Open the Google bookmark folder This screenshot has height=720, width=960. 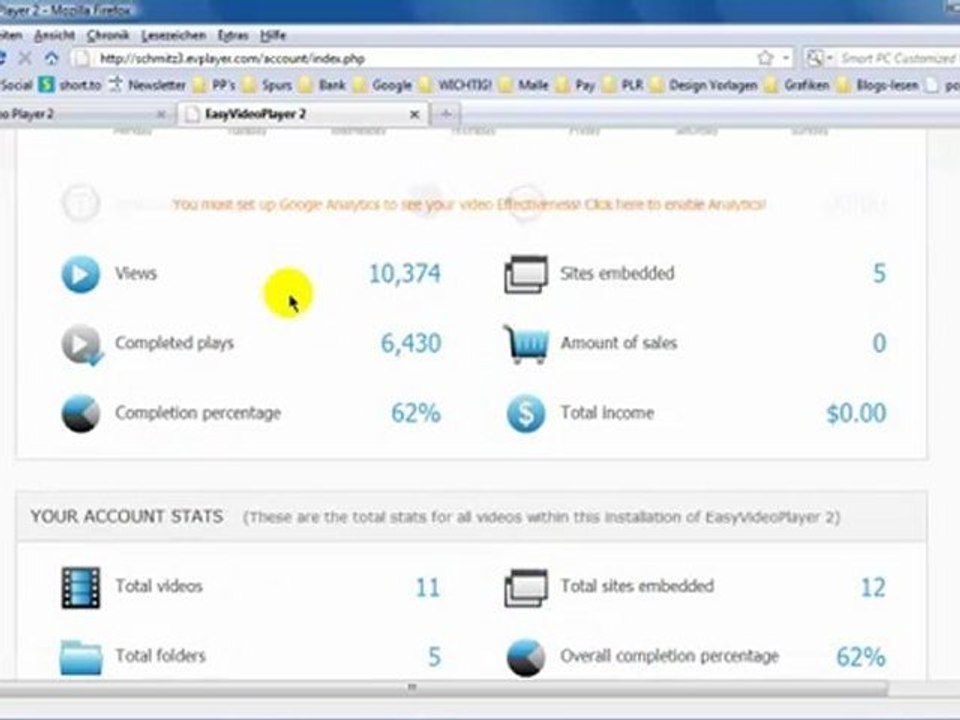click(383, 84)
